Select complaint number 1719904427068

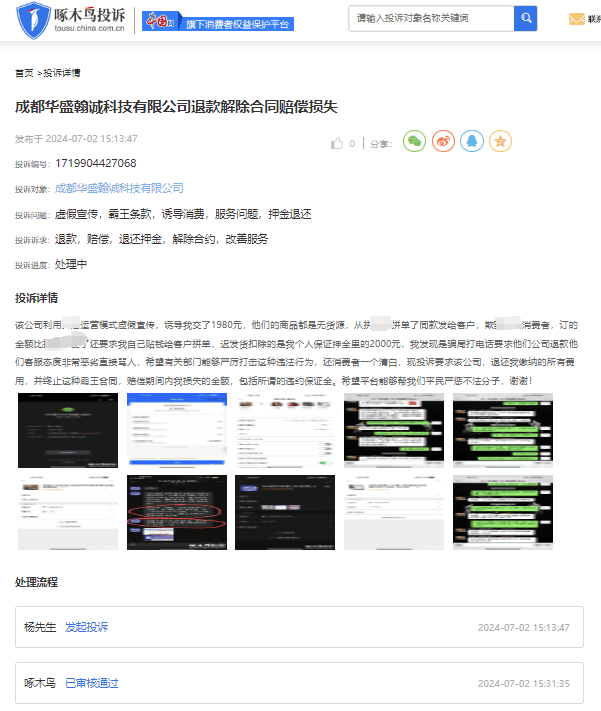point(96,163)
